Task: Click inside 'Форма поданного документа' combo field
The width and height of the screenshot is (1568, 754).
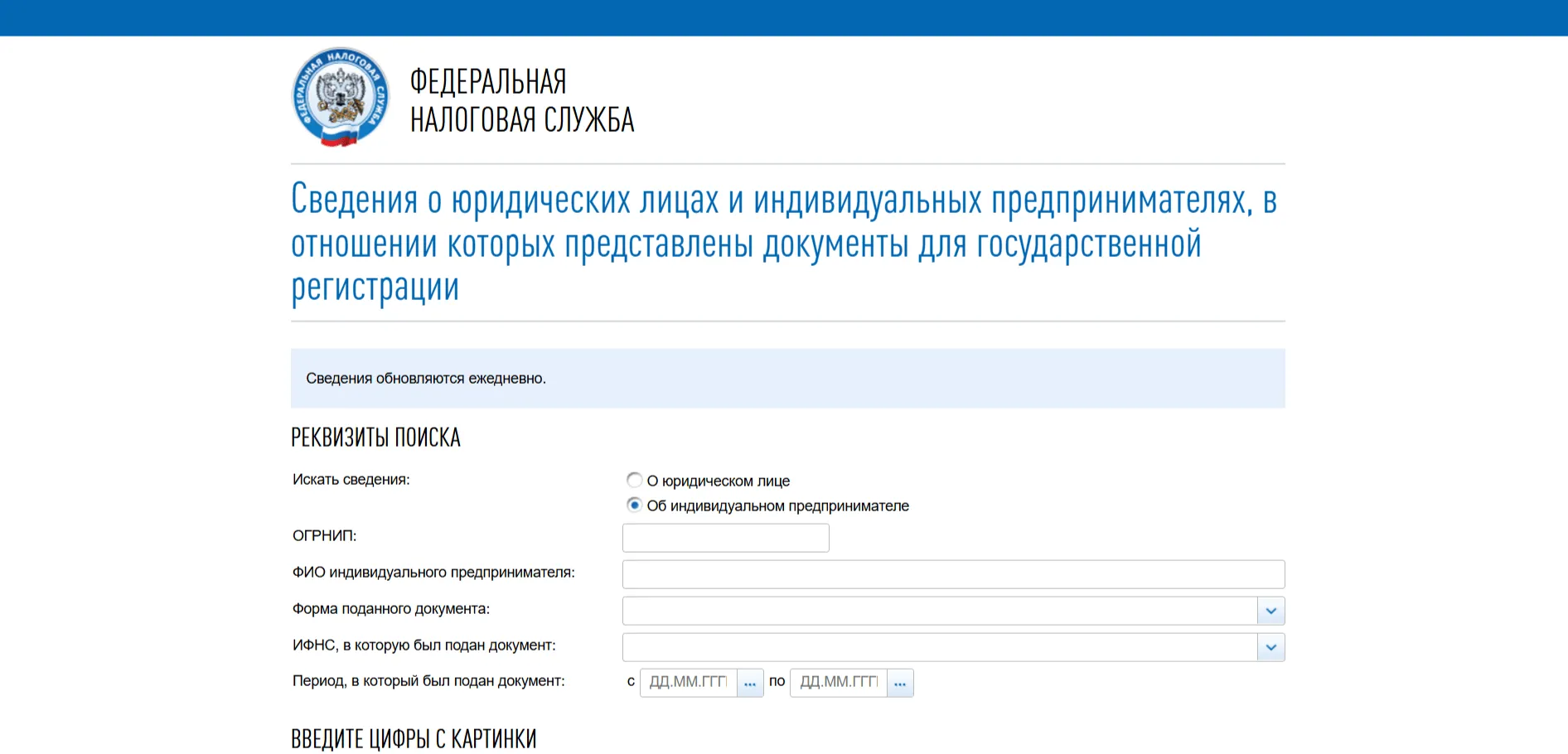Action: tap(939, 611)
